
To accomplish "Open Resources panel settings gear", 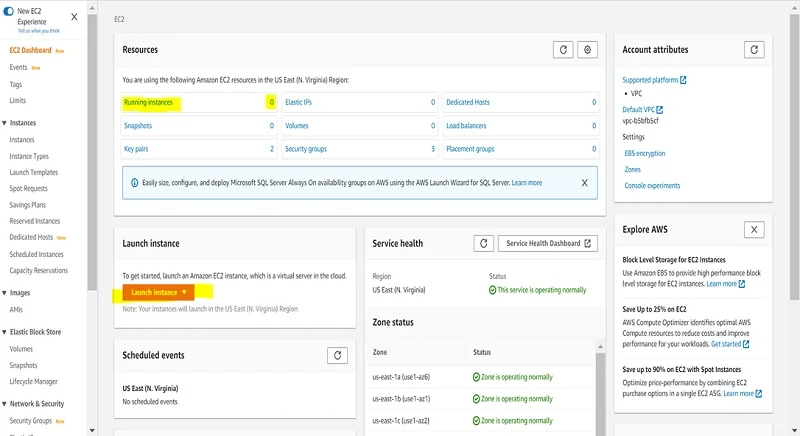I will tap(587, 50).
